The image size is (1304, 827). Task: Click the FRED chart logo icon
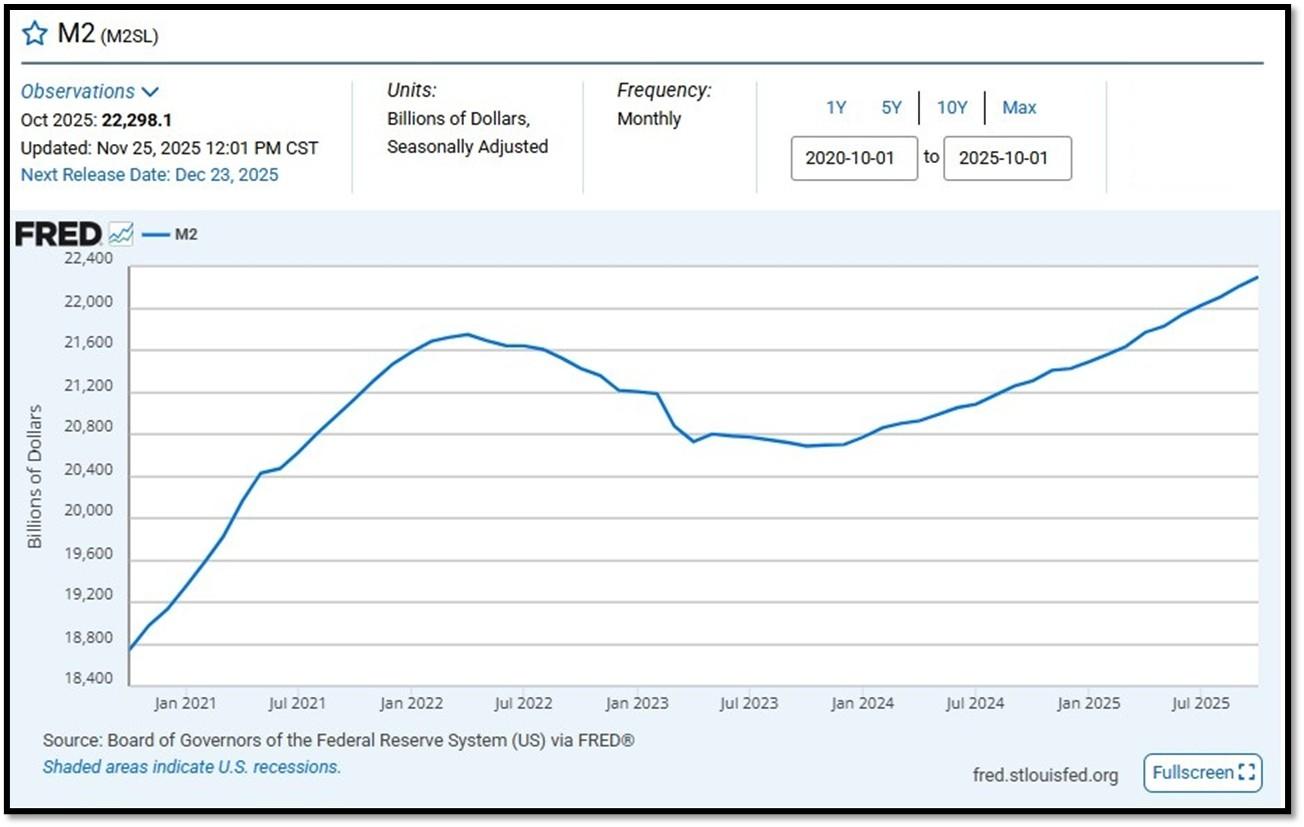point(120,234)
